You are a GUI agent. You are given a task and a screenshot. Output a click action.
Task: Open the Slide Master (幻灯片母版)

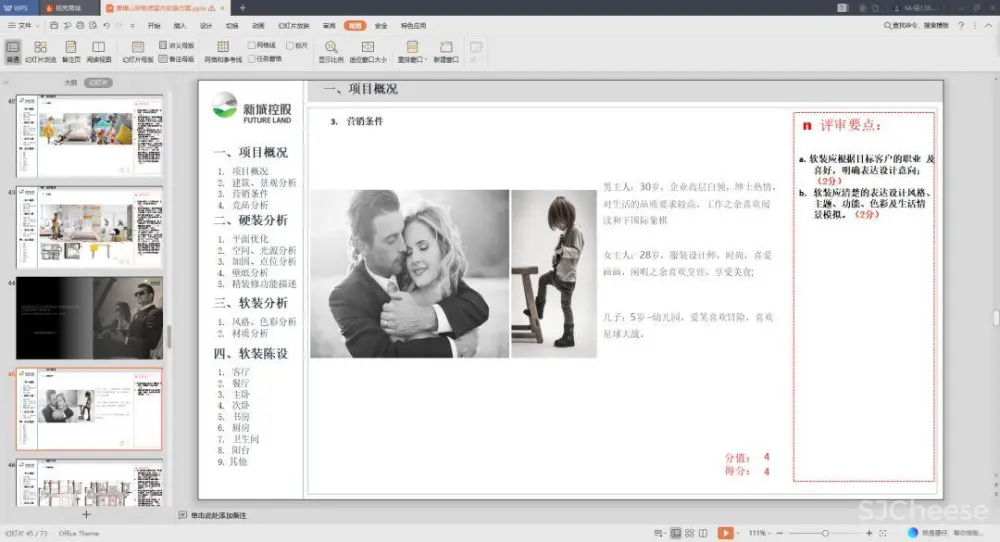138,51
